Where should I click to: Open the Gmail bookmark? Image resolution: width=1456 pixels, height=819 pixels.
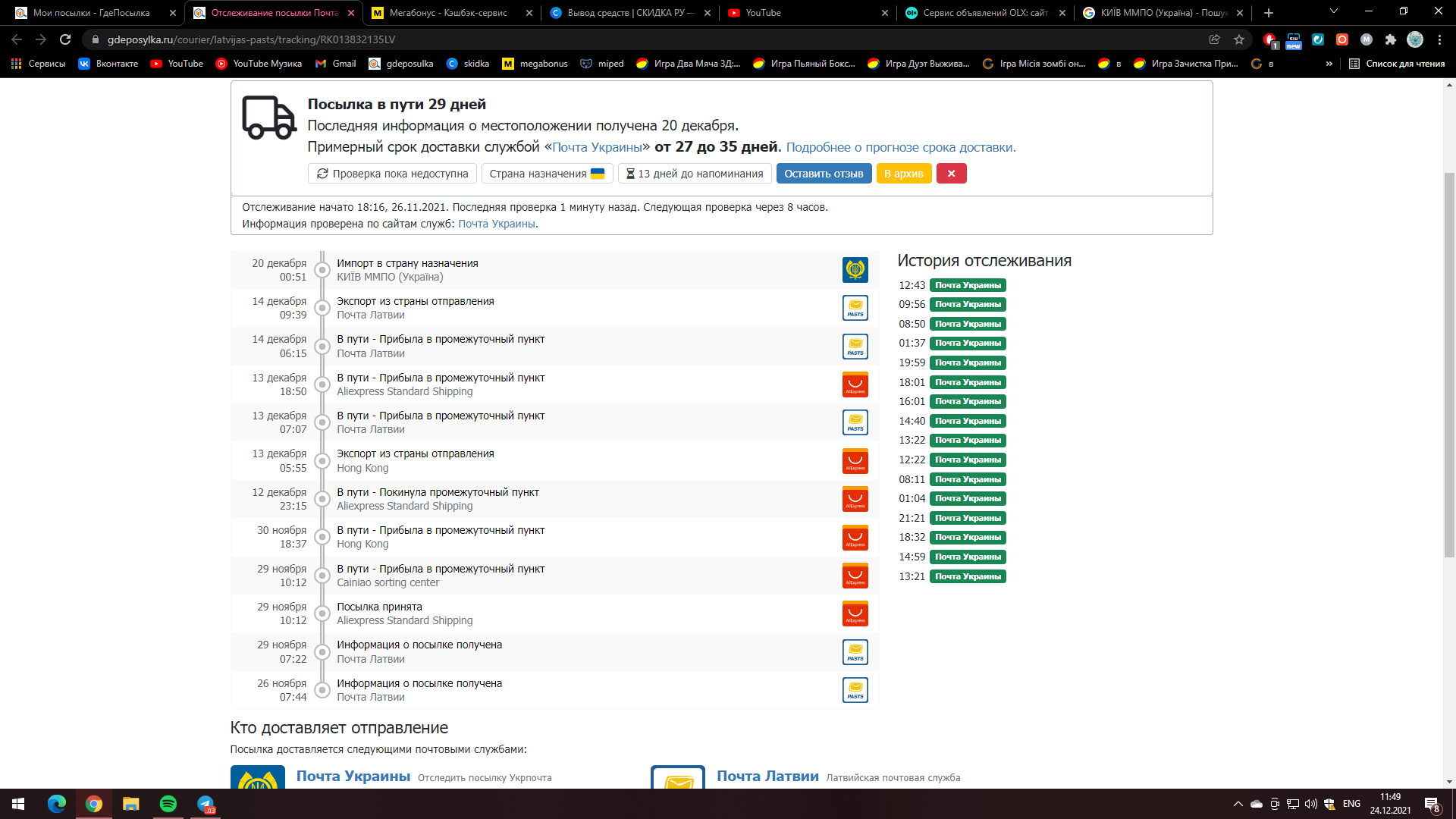[335, 64]
